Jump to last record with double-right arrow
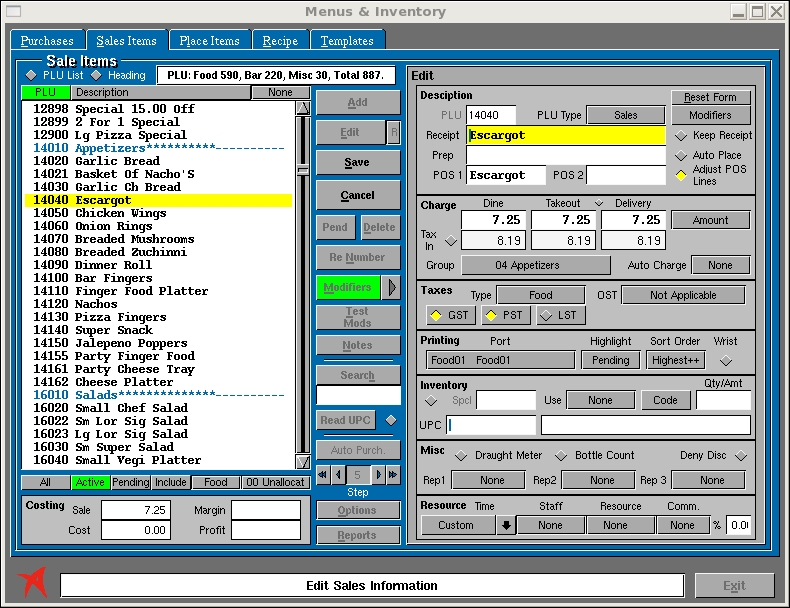The width and height of the screenshot is (790, 608). (394, 475)
